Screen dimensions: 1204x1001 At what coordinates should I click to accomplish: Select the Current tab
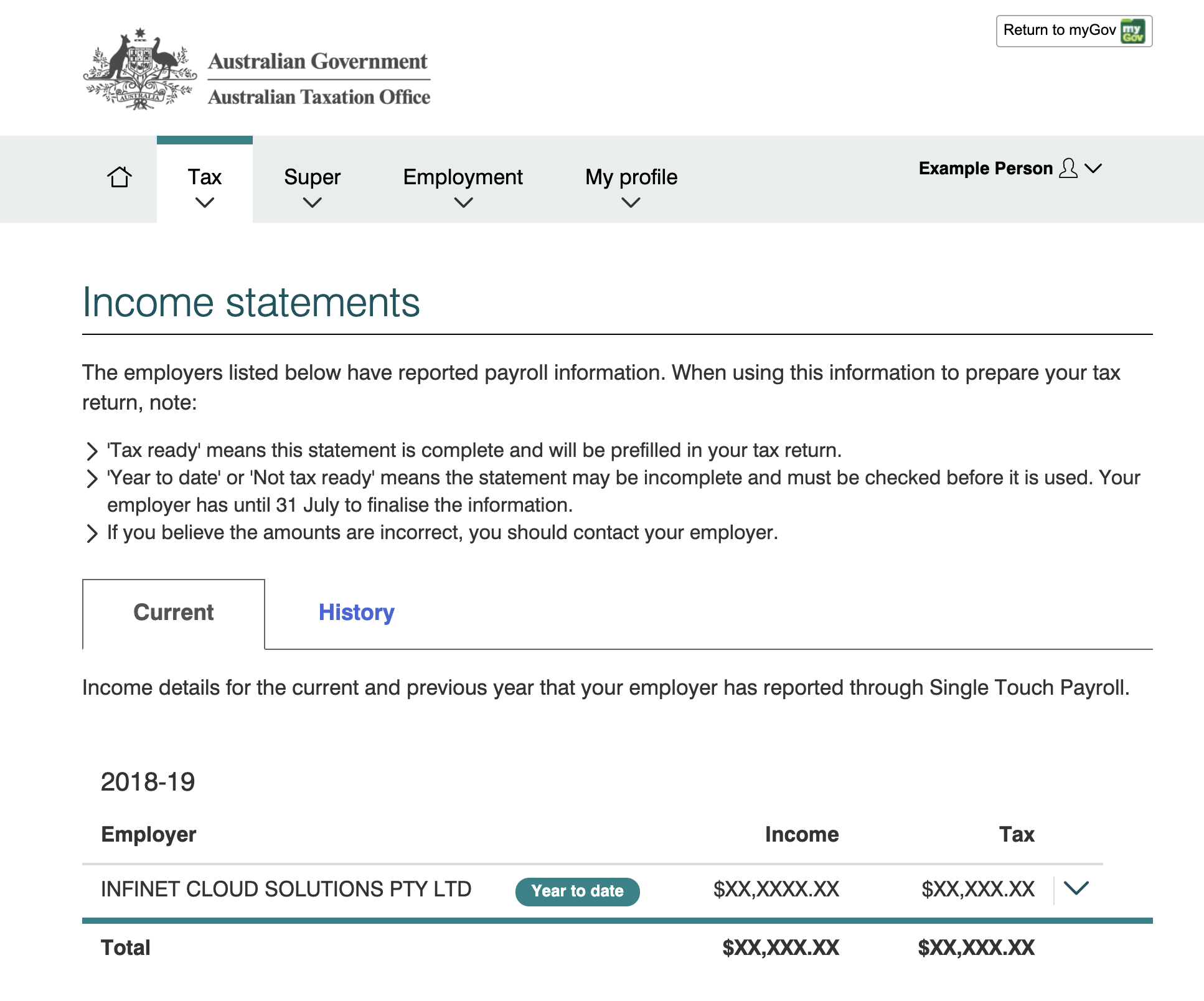click(x=173, y=613)
